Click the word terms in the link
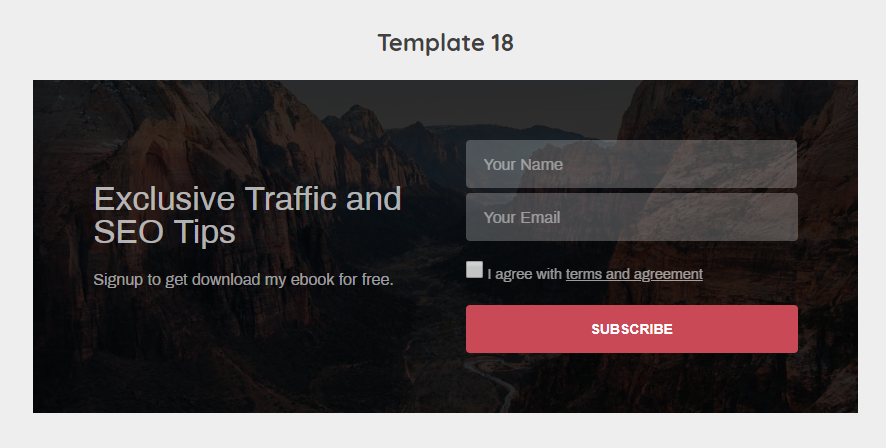The width and height of the screenshot is (886, 448). (x=583, y=274)
